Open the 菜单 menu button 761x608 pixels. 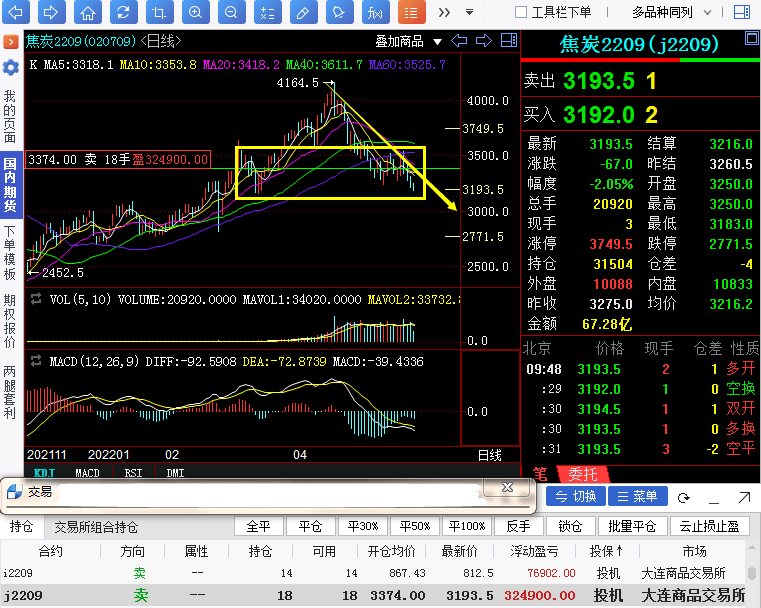pyautogui.click(x=636, y=497)
